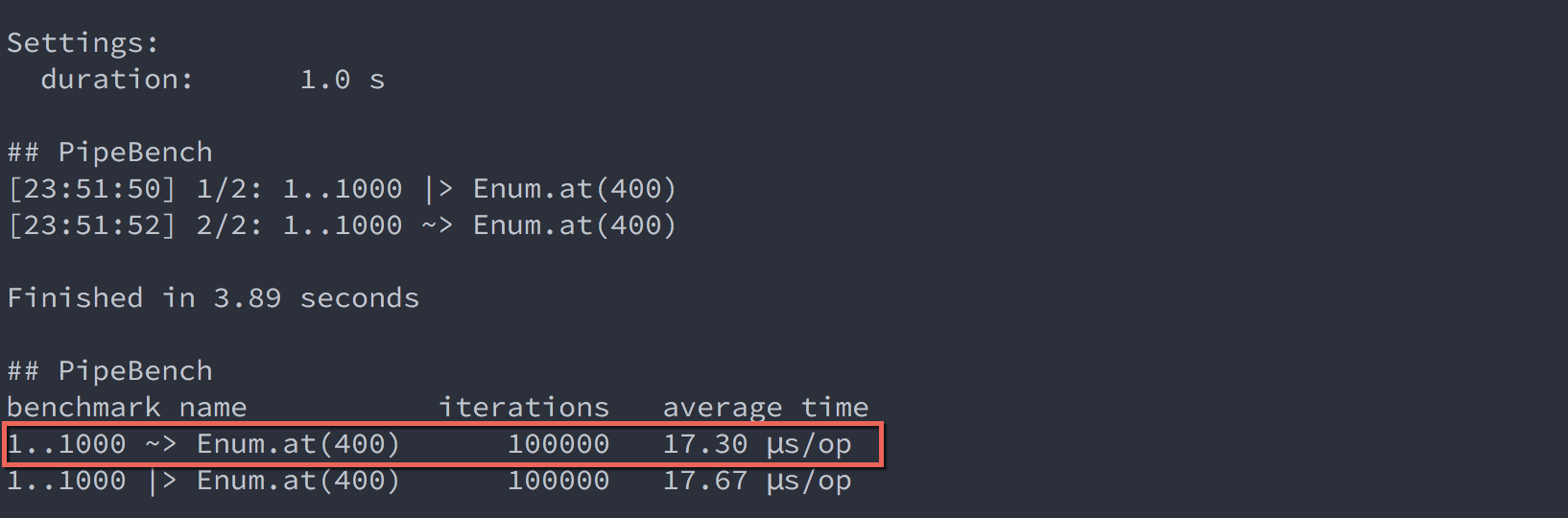The height and width of the screenshot is (518, 1568).
Task: Click "Enum.at(400)" on the 2/2 progress line
Action: pyautogui.click(x=574, y=225)
